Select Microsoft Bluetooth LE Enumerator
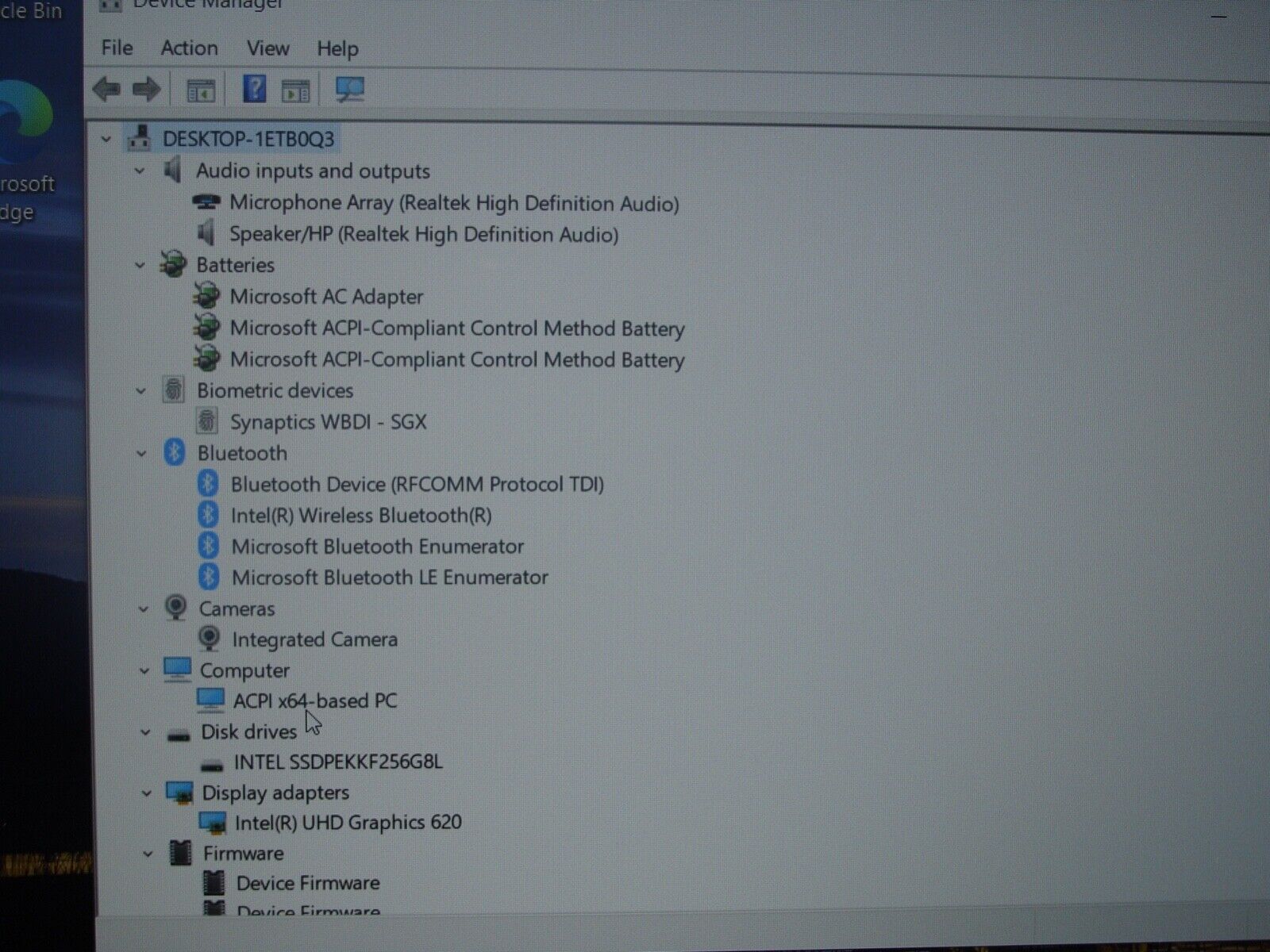This screenshot has width=1270, height=952. coord(390,577)
